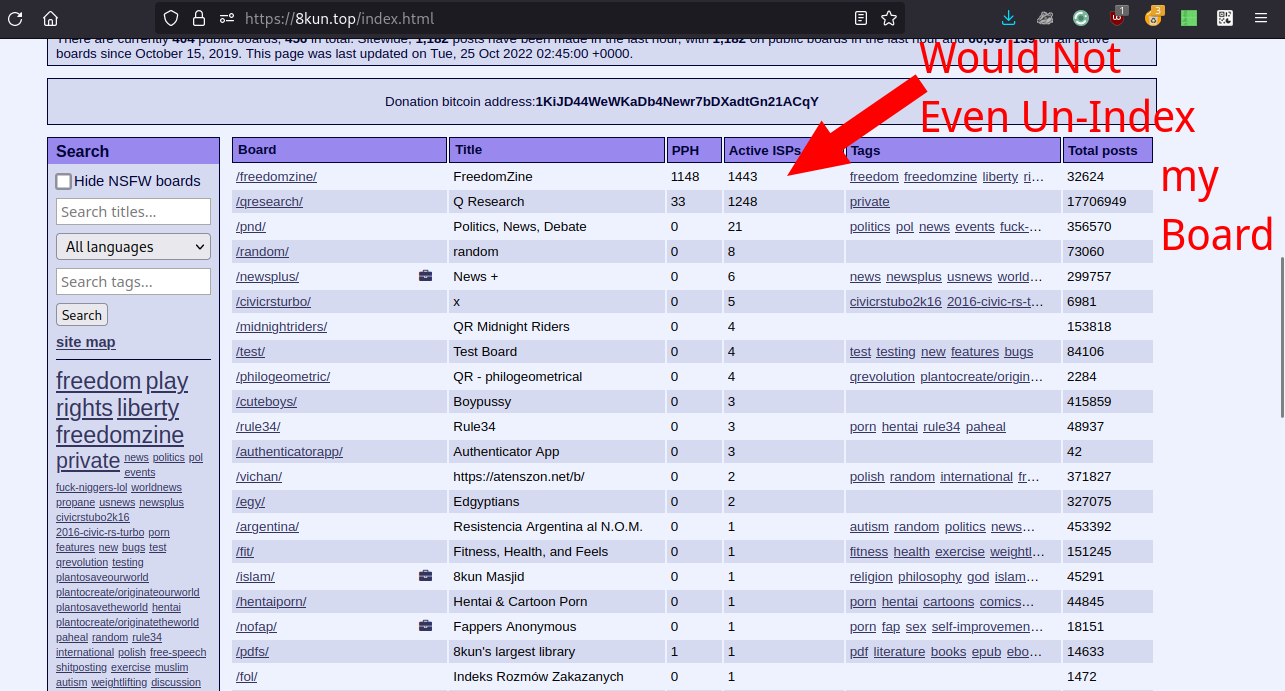Enable the Hide NSFW boards checkbox
Viewport: 1285px width, 691px height.
[x=64, y=181]
